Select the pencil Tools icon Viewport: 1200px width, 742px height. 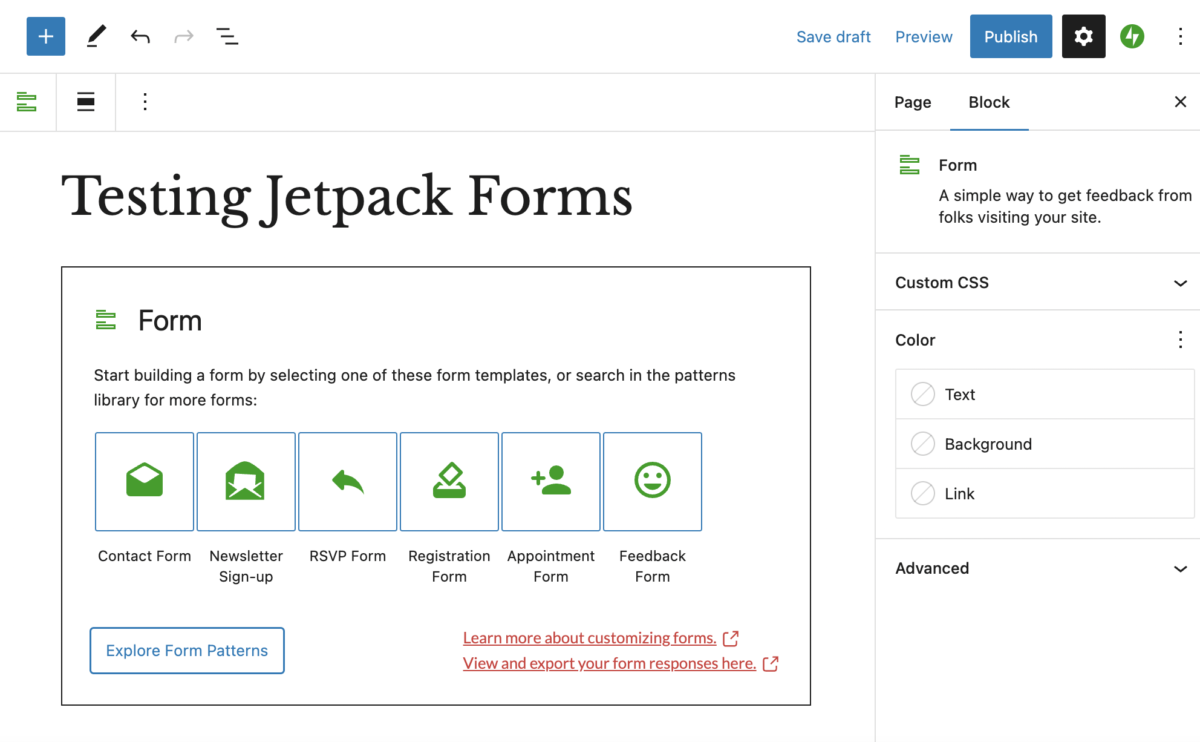[96, 37]
